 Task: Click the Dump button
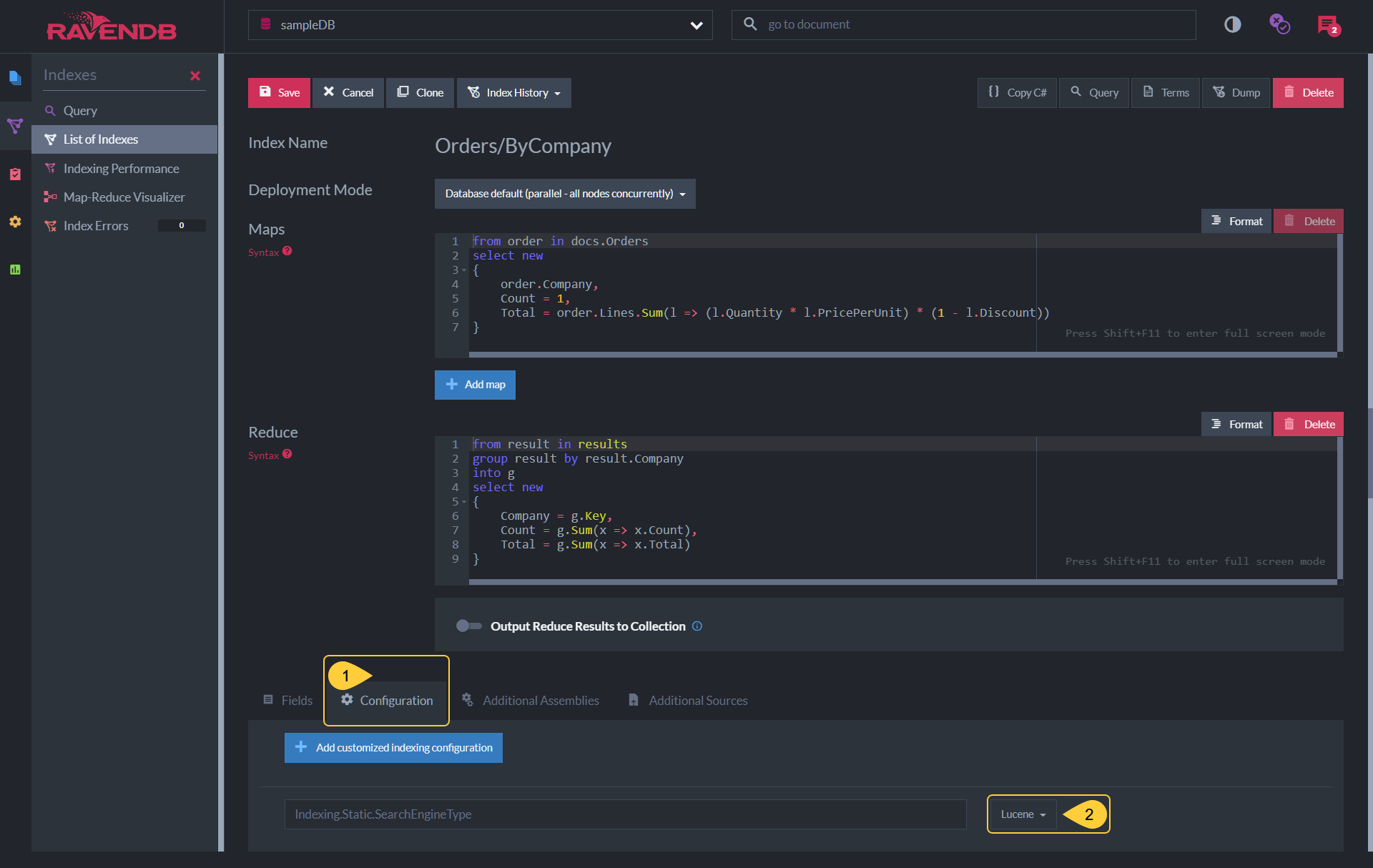[x=1236, y=93]
